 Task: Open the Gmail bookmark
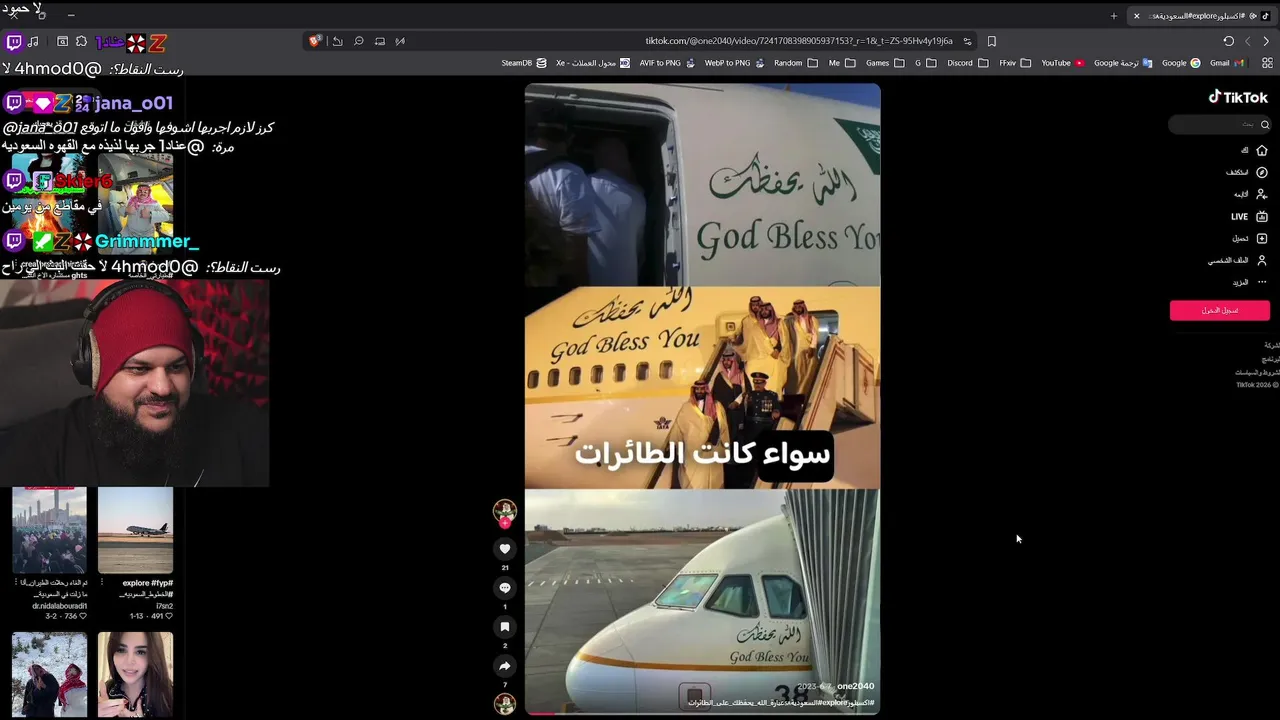point(1226,63)
